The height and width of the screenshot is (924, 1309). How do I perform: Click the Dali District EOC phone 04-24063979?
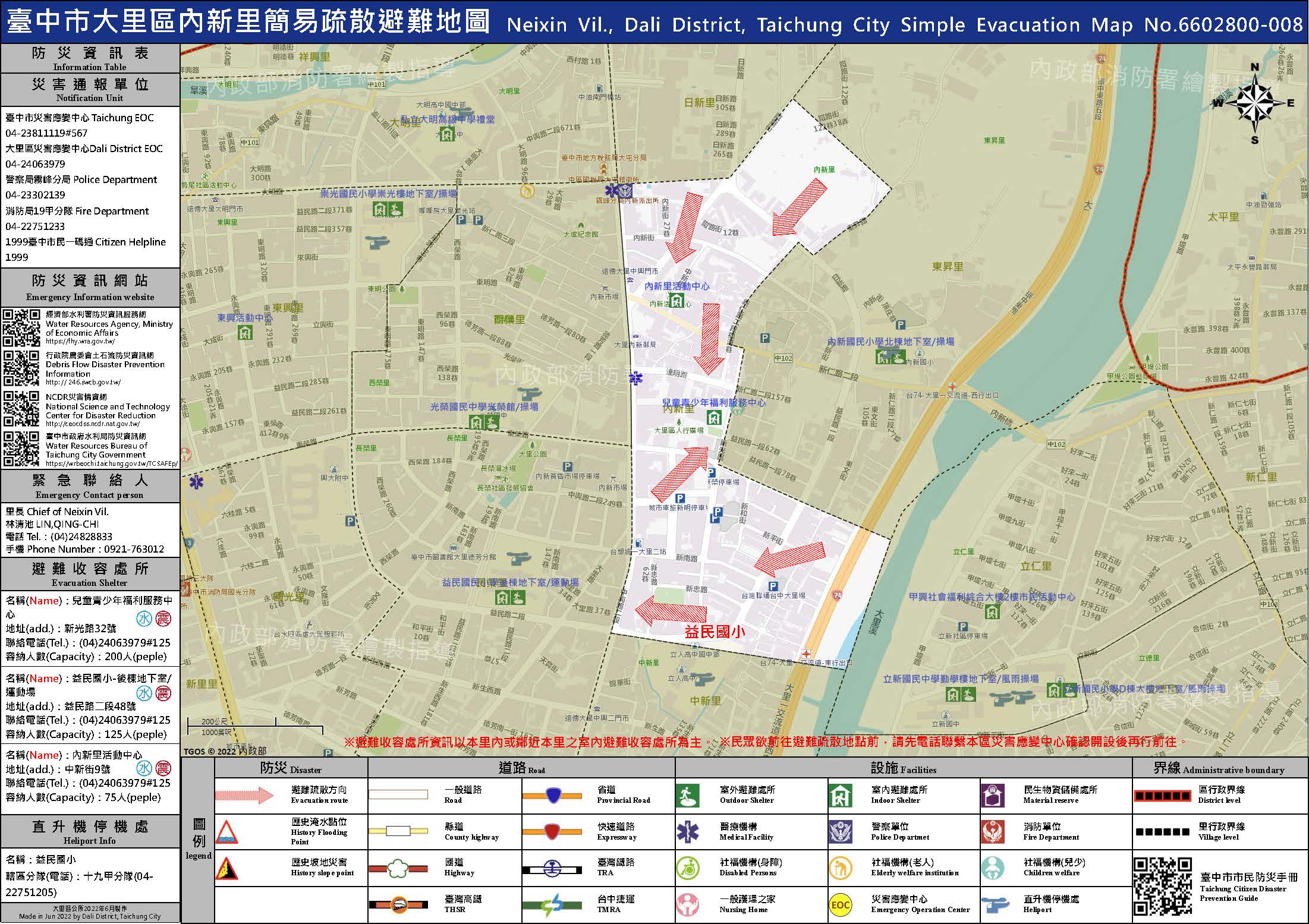pos(35,164)
